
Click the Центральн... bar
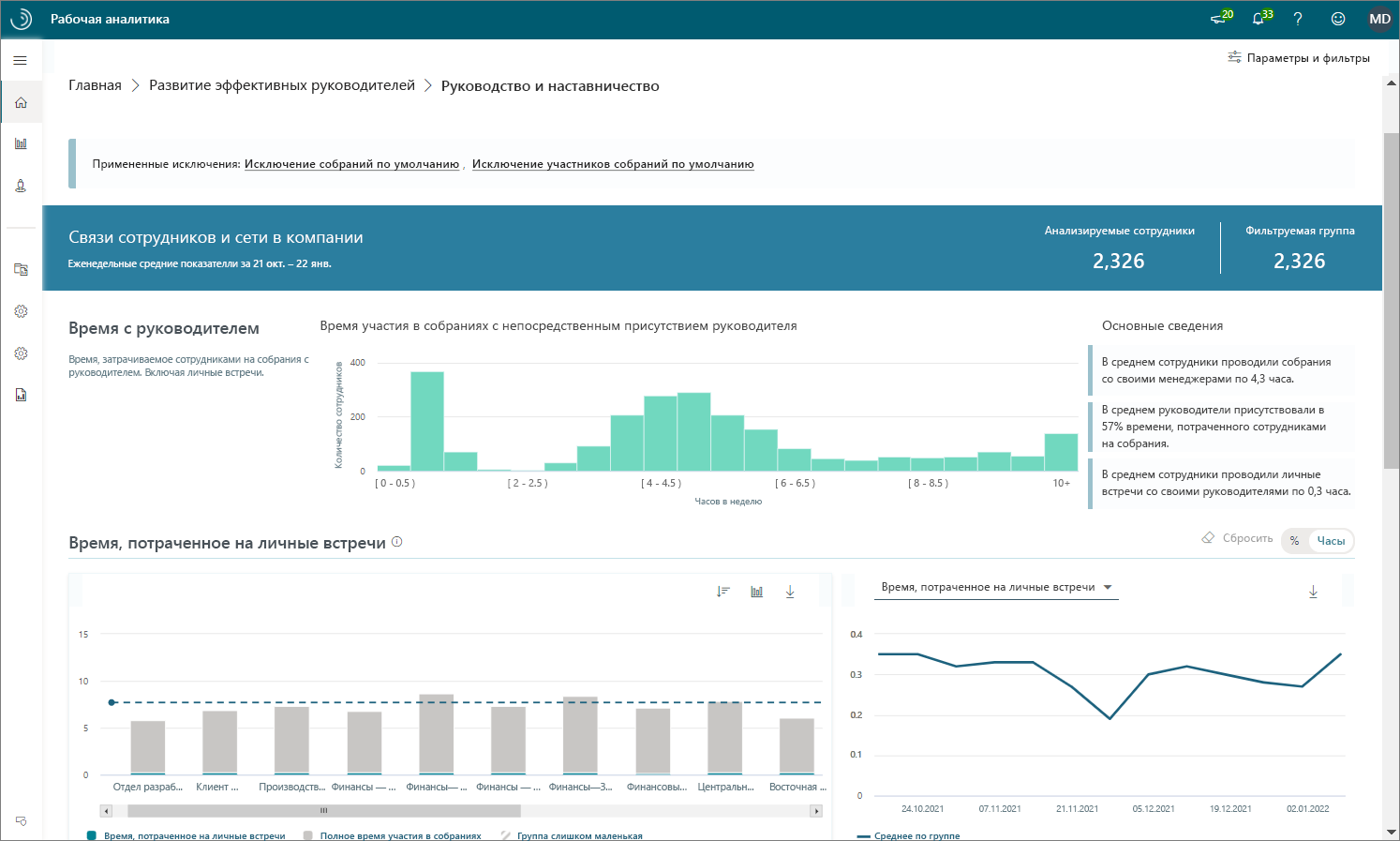pyautogui.click(x=724, y=738)
